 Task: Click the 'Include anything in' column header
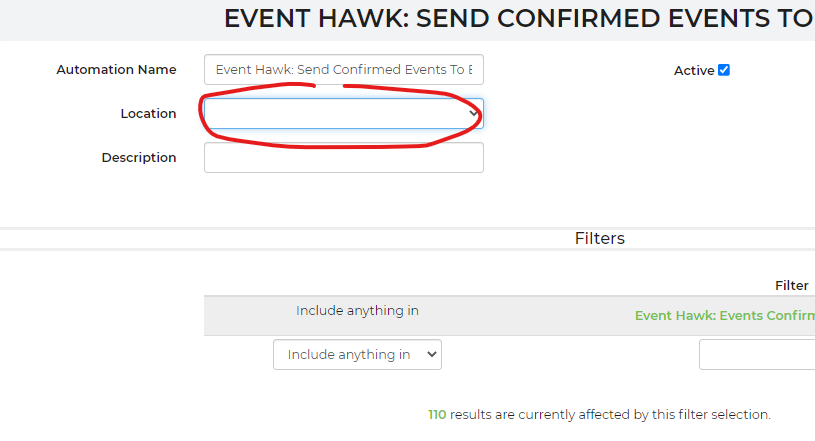(x=357, y=311)
